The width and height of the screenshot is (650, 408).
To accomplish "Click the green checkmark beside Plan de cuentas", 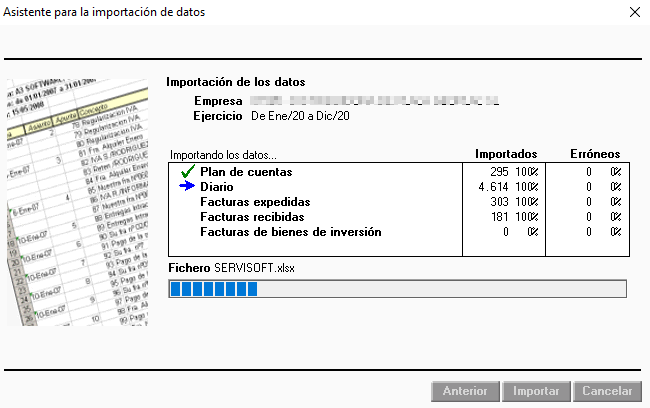I will pyautogui.click(x=188, y=171).
